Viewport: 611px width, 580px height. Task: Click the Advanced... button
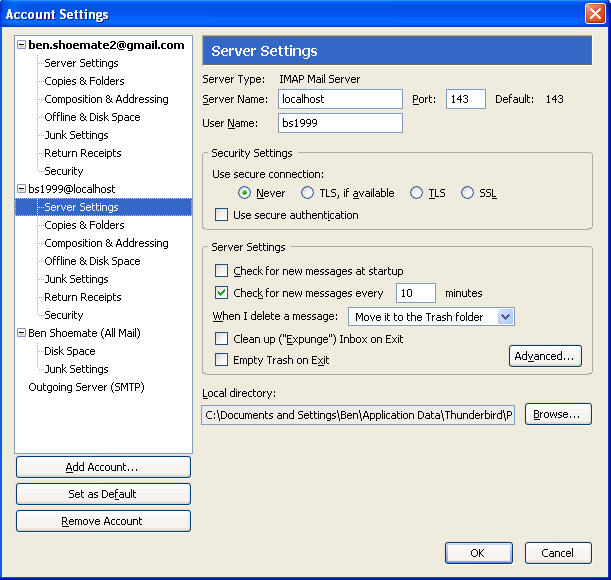click(545, 356)
